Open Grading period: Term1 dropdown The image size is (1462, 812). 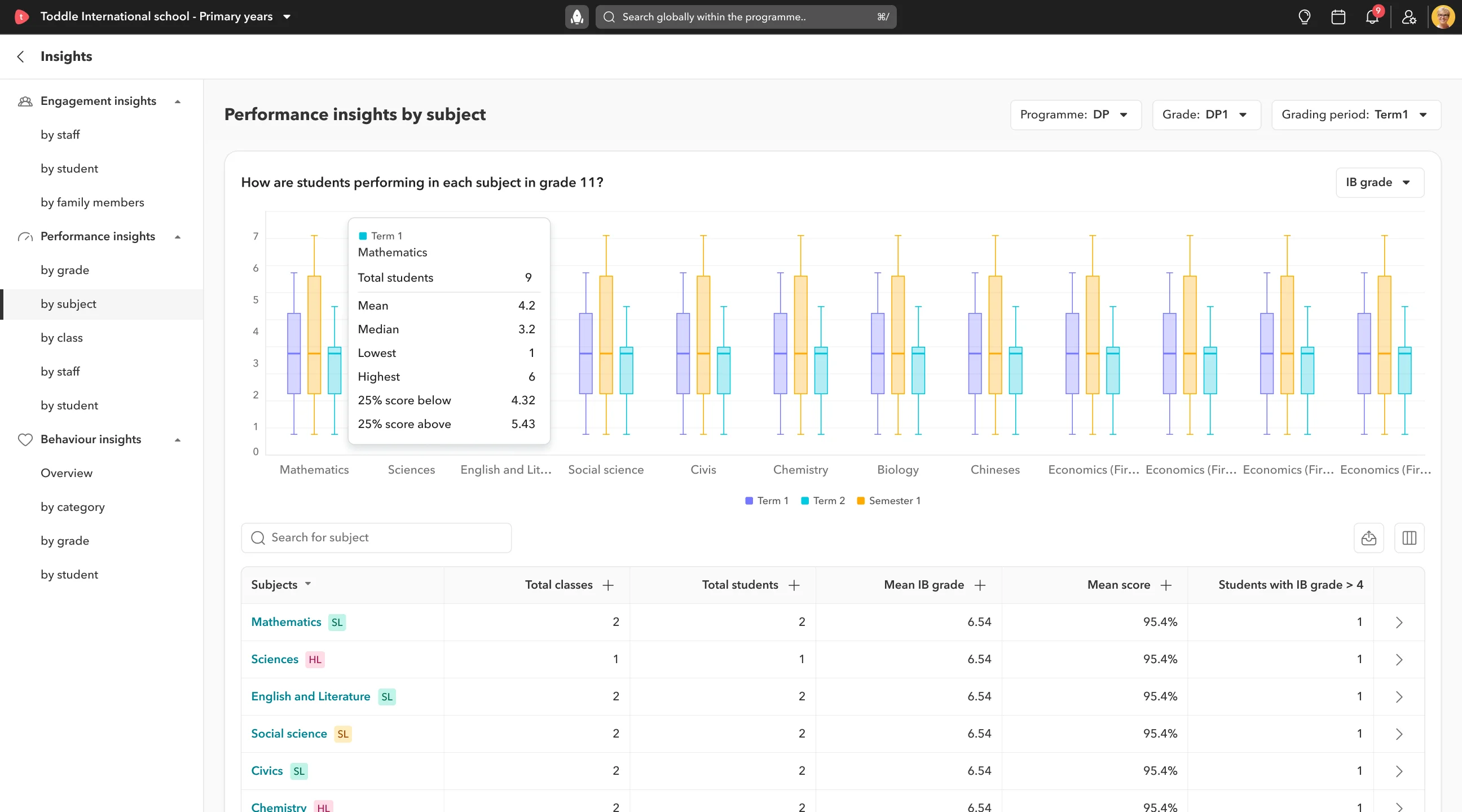(x=1356, y=114)
